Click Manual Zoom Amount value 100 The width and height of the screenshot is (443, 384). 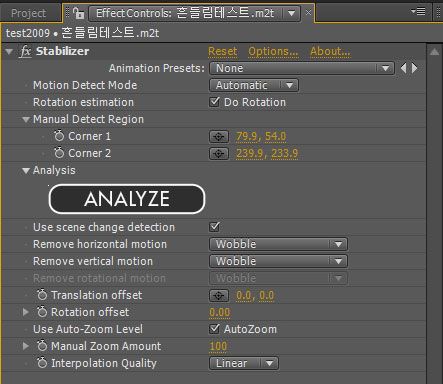[218, 346]
